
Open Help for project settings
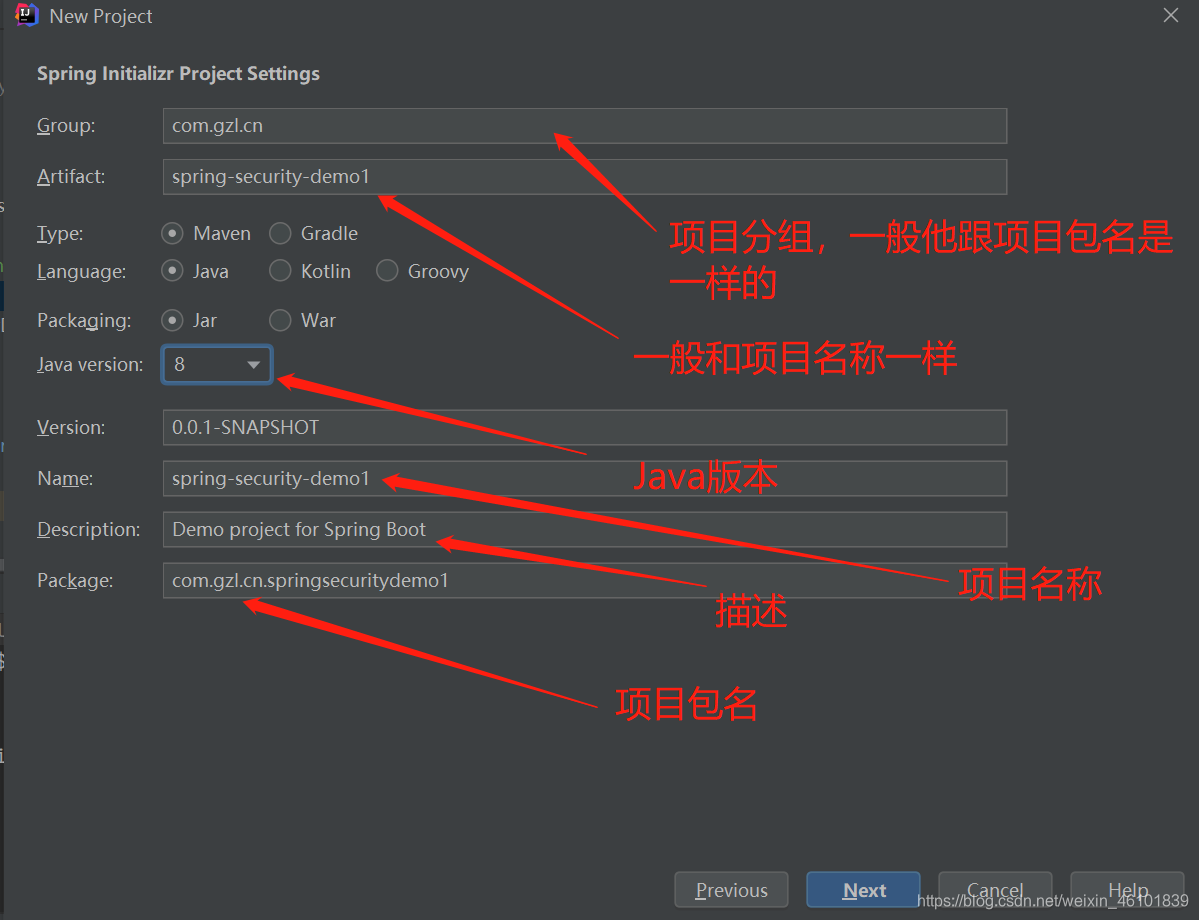[1127, 890]
